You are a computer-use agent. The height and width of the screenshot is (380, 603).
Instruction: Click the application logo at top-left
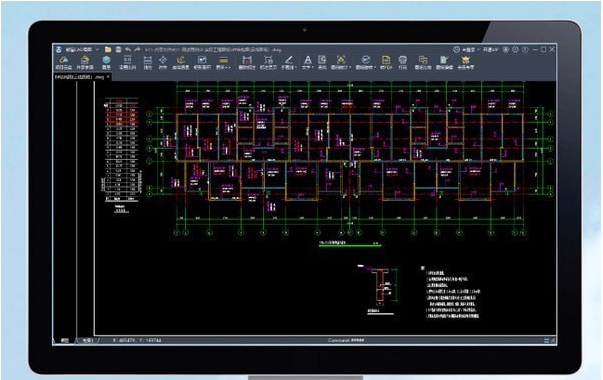(x=58, y=49)
